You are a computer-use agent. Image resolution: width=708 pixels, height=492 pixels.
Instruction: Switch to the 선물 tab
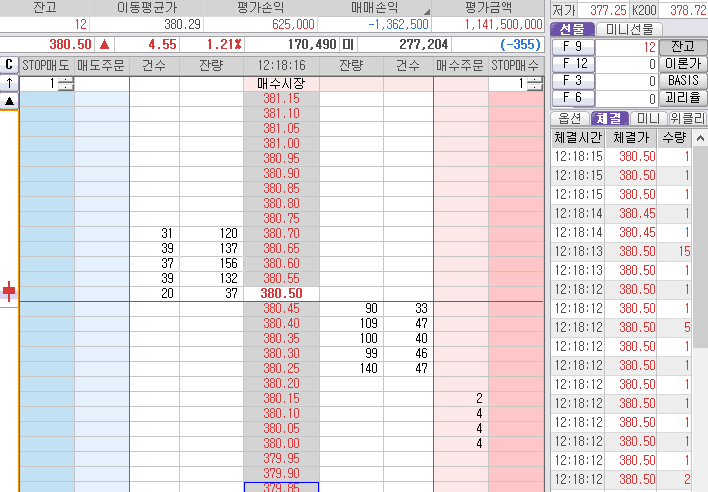573,29
